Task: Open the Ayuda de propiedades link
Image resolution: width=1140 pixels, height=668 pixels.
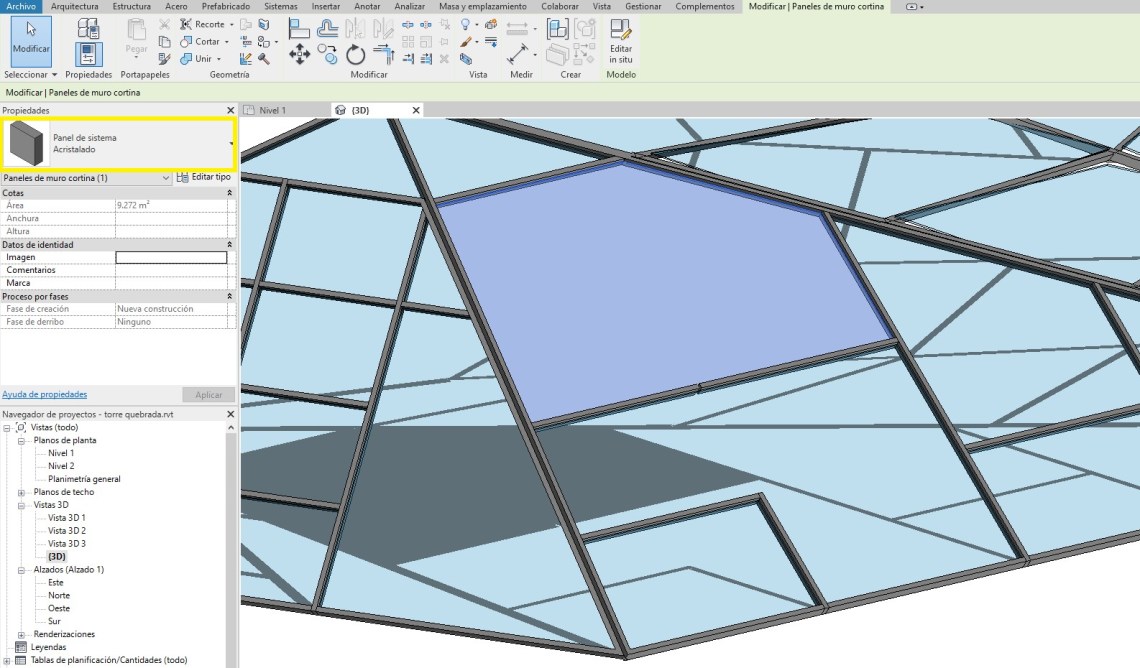Action: [44, 395]
